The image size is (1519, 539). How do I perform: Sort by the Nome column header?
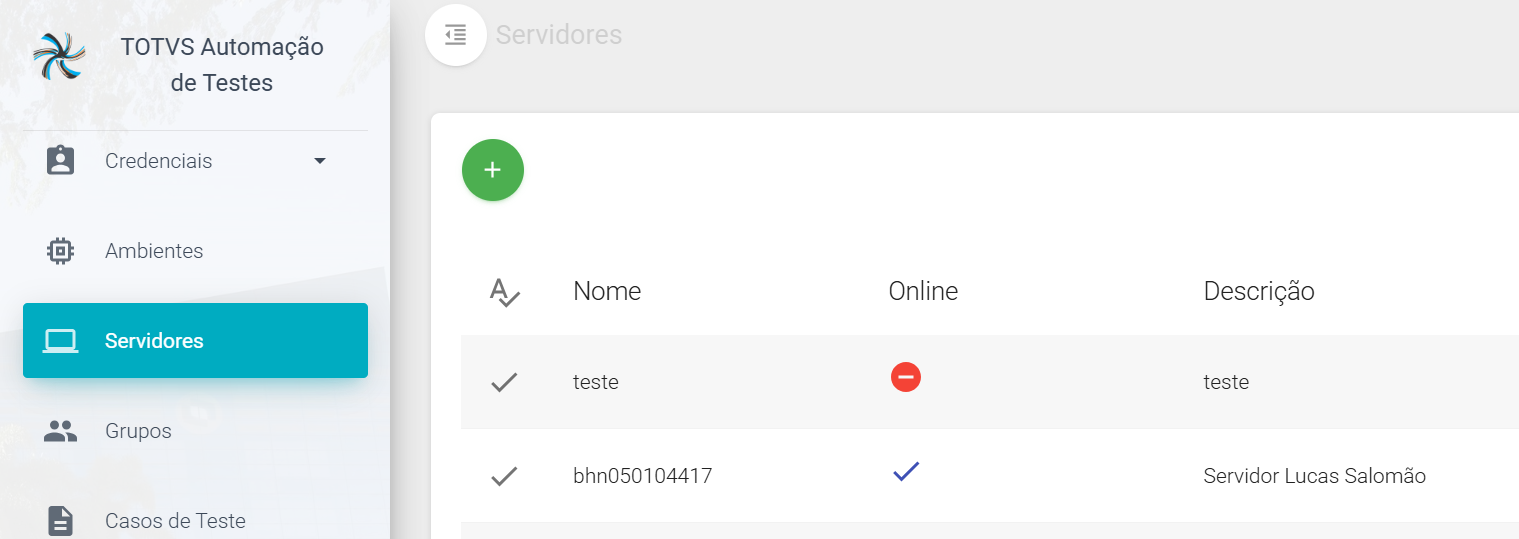(607, 291)
